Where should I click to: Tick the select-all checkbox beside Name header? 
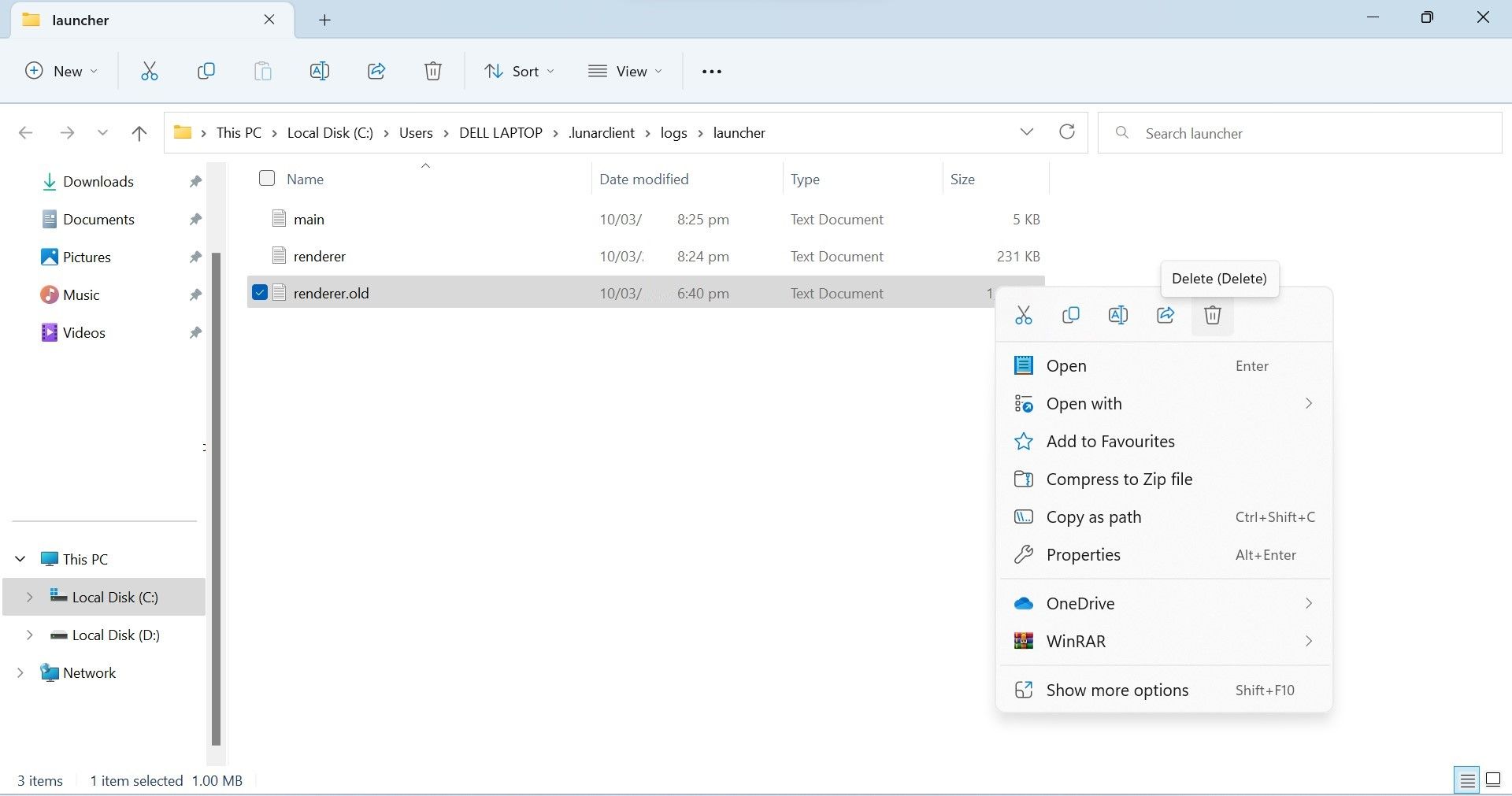pyautogui.click(x=267, y=179)
